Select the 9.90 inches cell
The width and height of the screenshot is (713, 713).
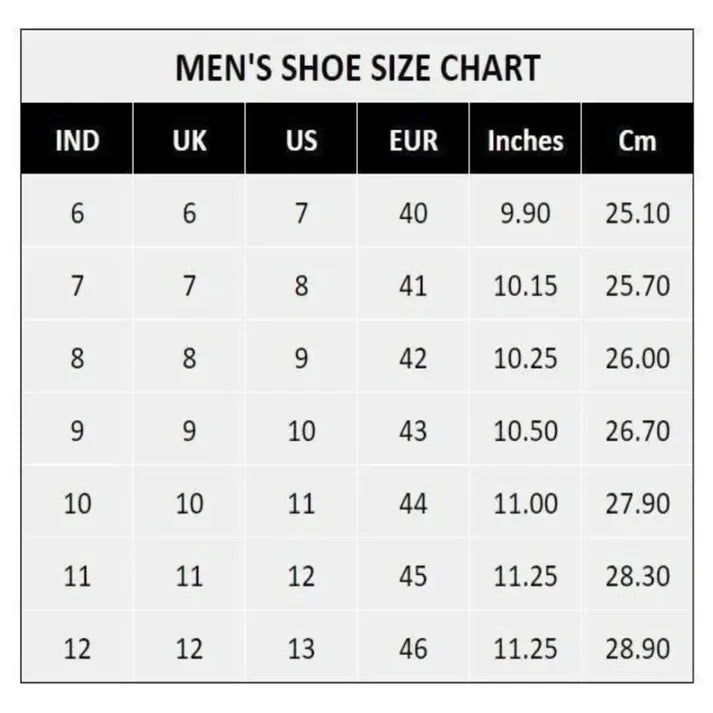525,213
